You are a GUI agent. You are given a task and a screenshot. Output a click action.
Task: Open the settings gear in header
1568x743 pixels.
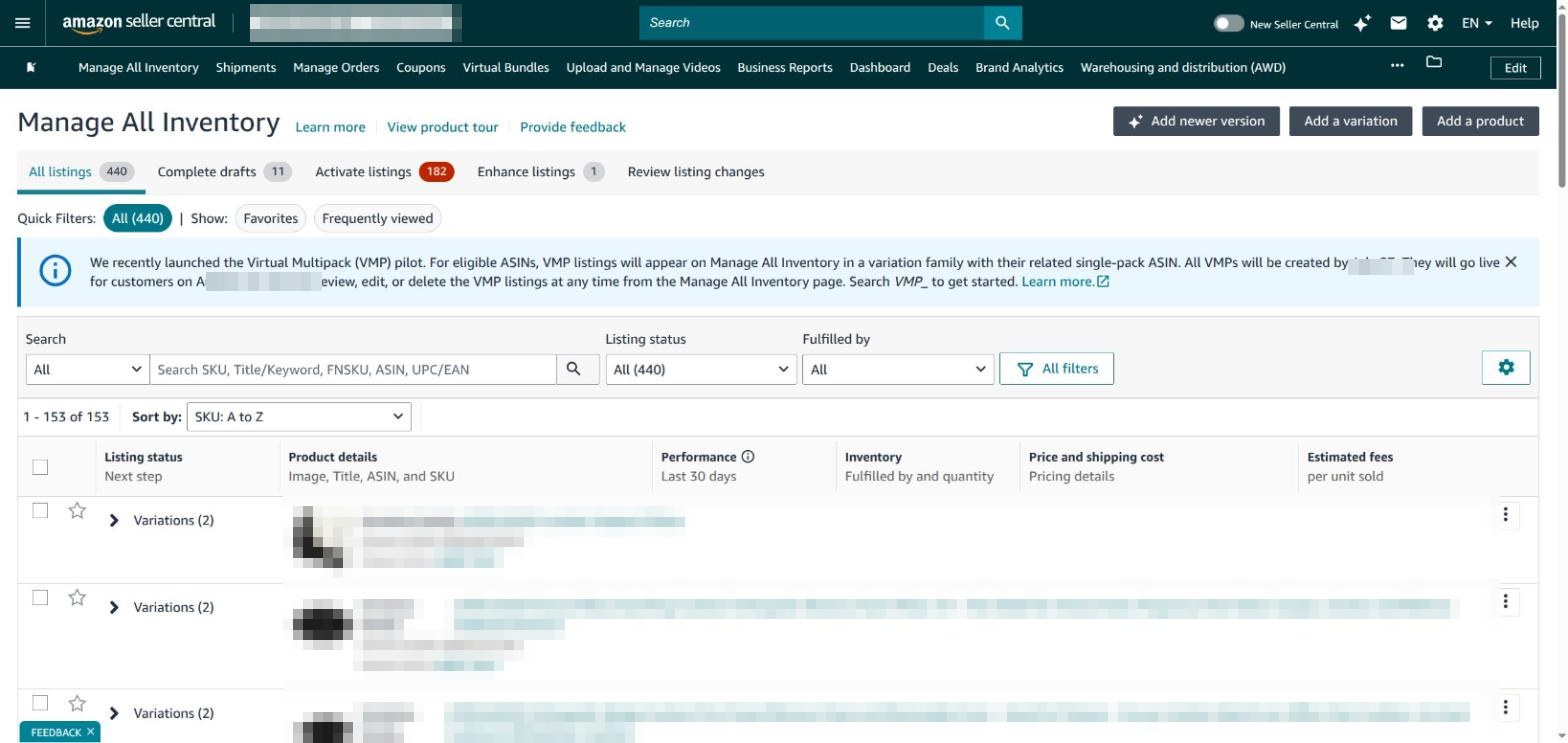point(1435,23)
